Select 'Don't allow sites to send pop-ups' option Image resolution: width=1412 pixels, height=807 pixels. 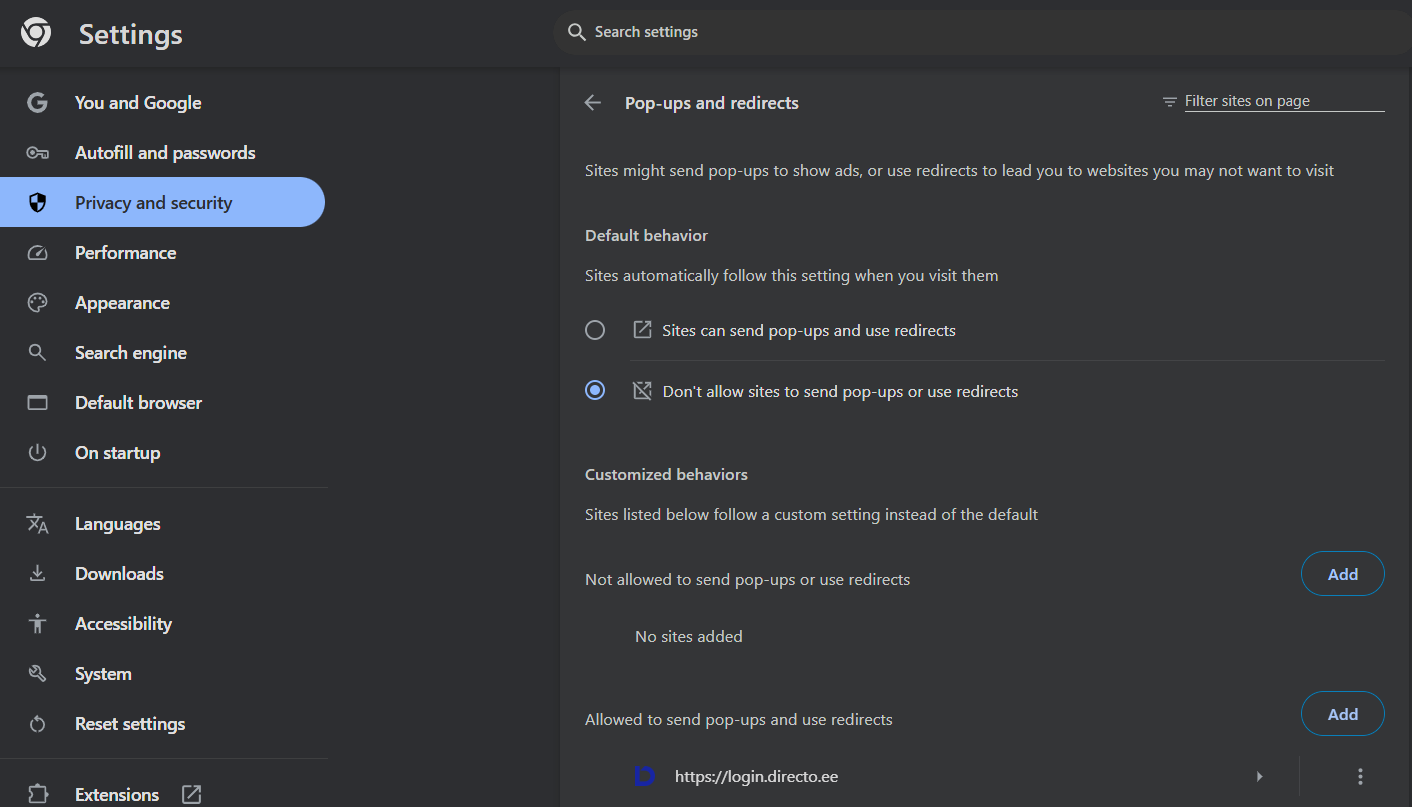[x=595, y=391]
